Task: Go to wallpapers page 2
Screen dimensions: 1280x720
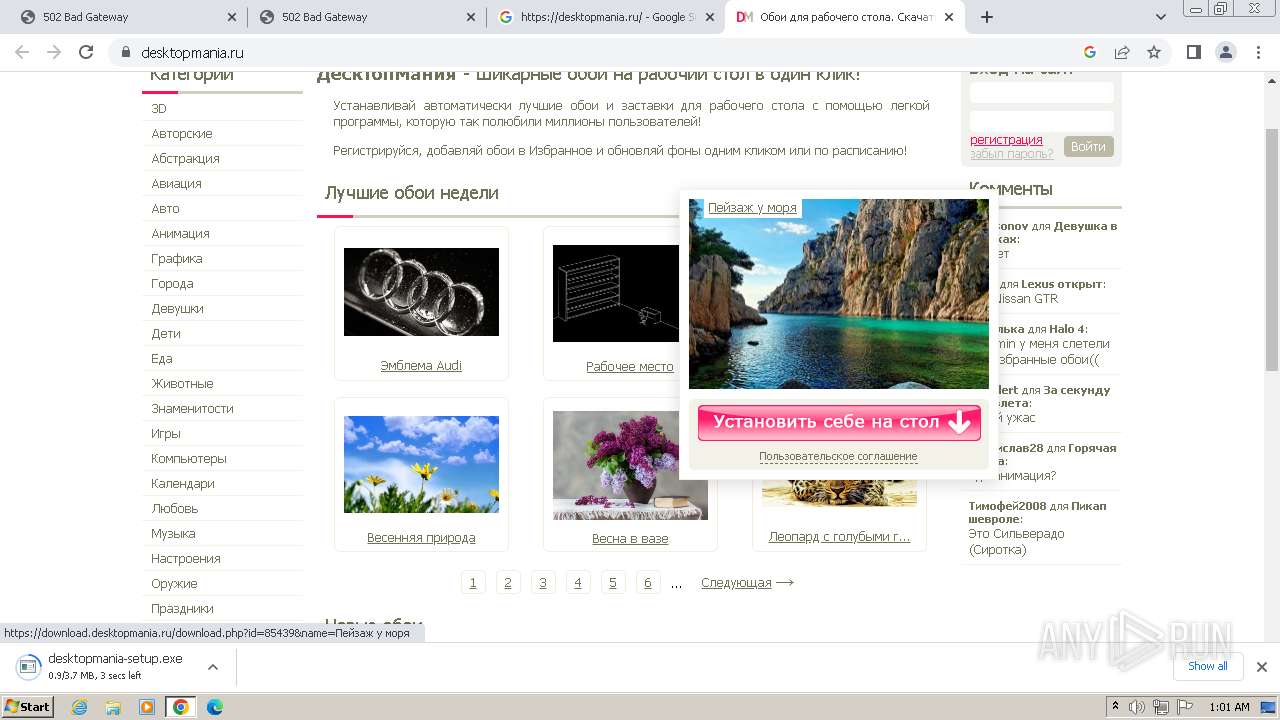Action: click(508, 582)
